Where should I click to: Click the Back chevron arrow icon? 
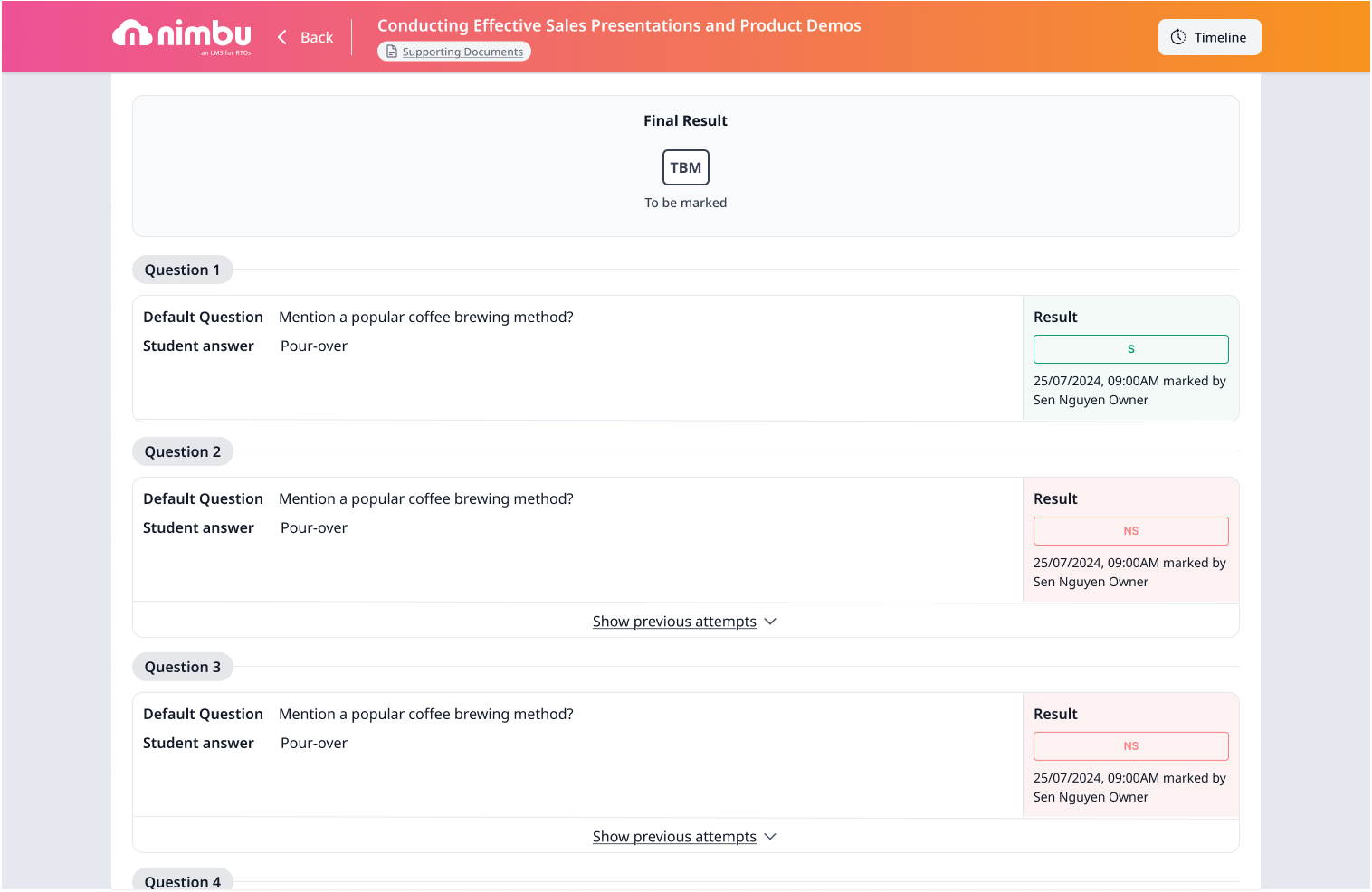coord(282,37)
